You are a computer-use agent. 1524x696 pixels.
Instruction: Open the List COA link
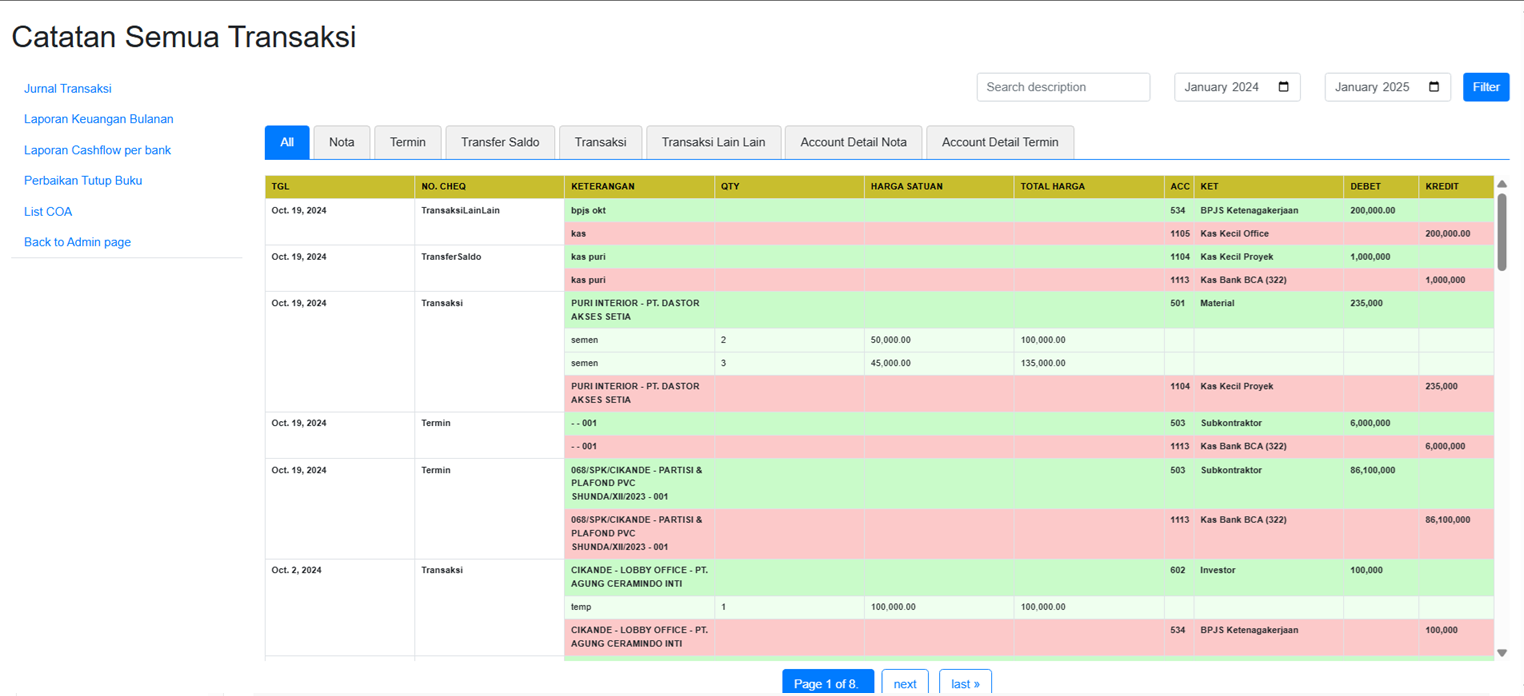pyautogui.click(x=48, y=212)
